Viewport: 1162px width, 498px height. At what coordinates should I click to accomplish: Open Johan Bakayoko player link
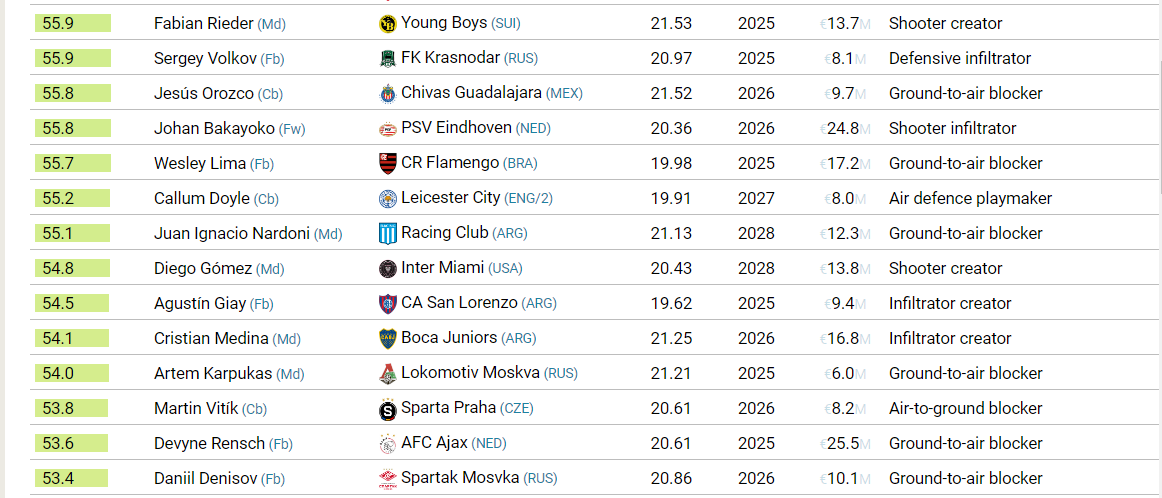click(x=214, y=128)
